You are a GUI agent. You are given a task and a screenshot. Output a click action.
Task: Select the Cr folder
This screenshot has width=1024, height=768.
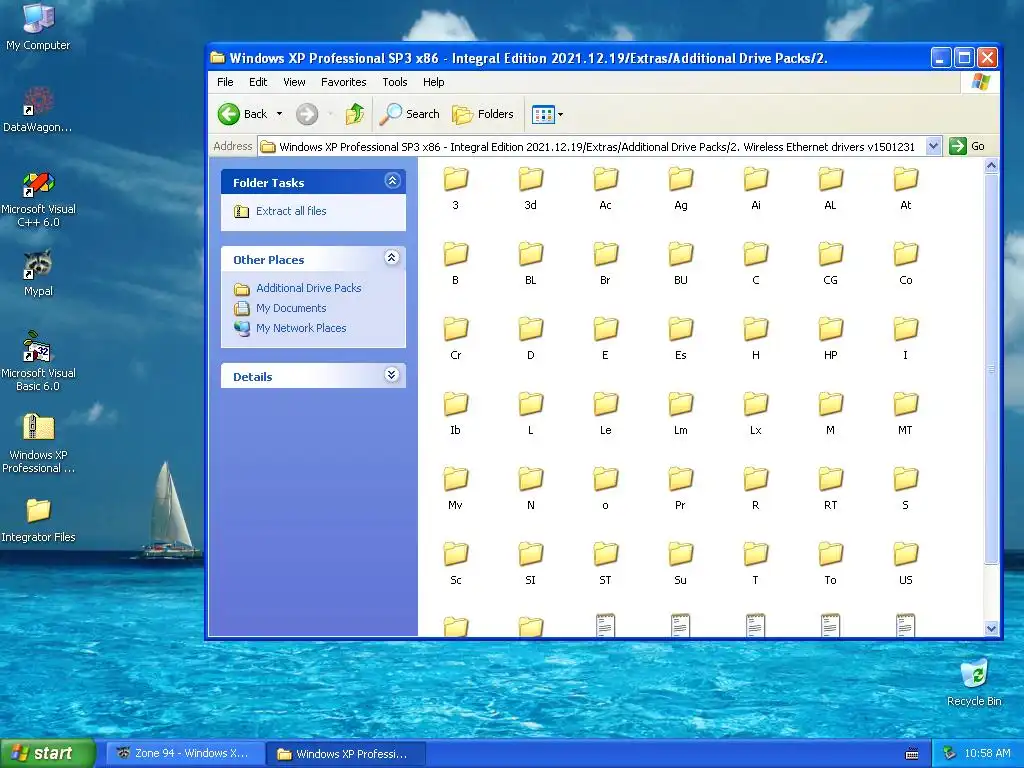[455, 338]
